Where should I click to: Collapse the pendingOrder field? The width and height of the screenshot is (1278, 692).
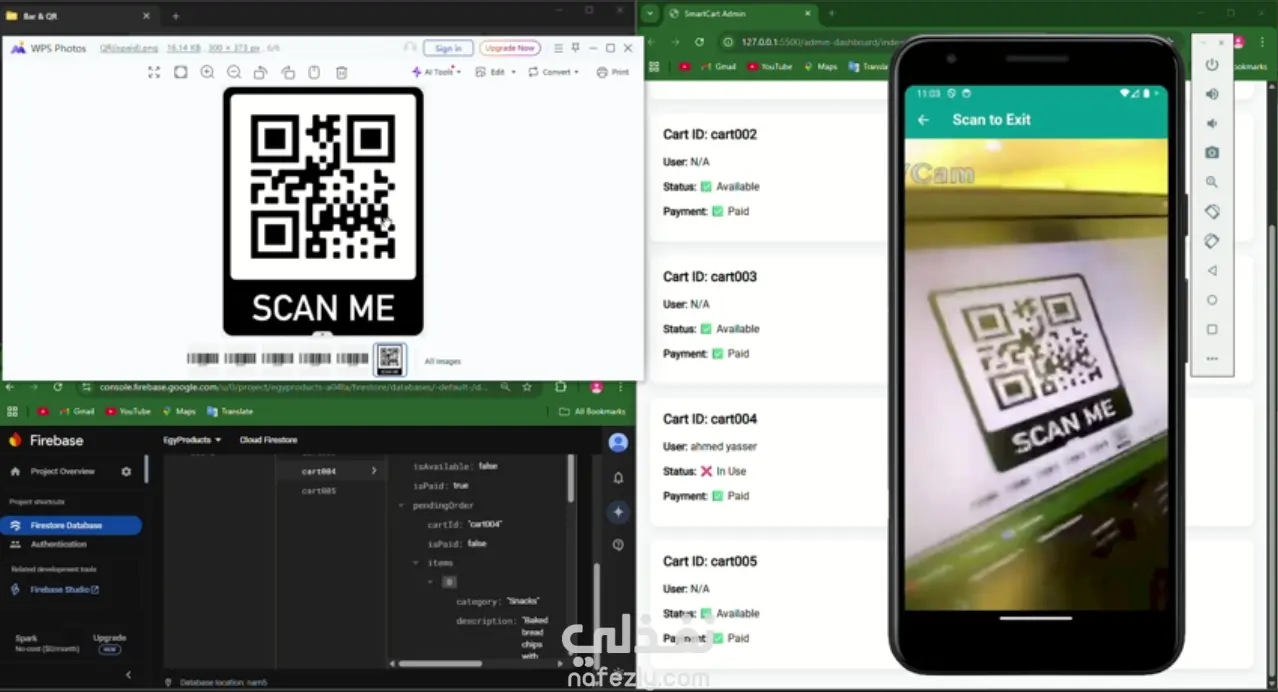(402, 506)
